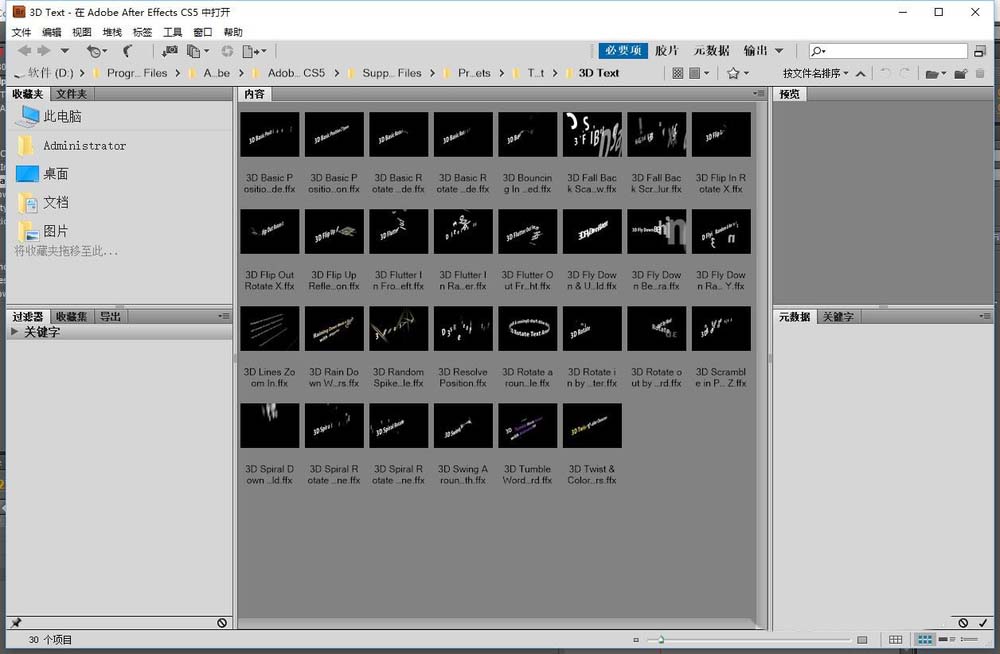Image resolution: width=1000 pixels, height=654 pixels.
Task: Switch to compact mode icon beside search
Action: (x=980, y=51)
